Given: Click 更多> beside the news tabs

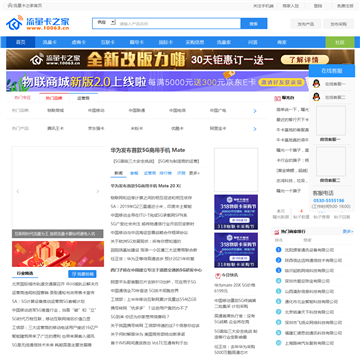Looking at the screenshot, I should 194,173.
